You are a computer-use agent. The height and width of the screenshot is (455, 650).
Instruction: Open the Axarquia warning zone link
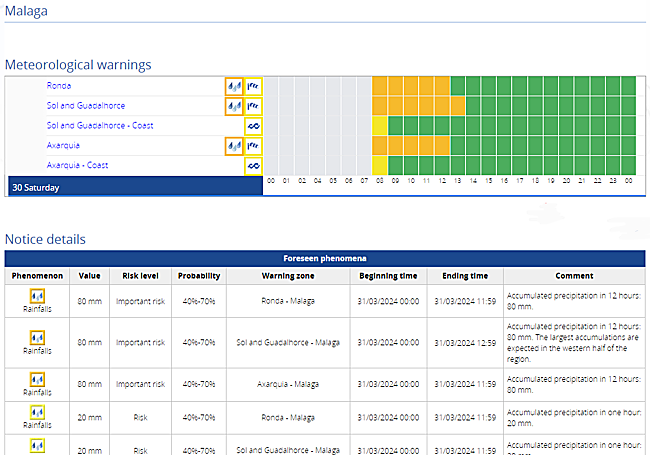63,146
